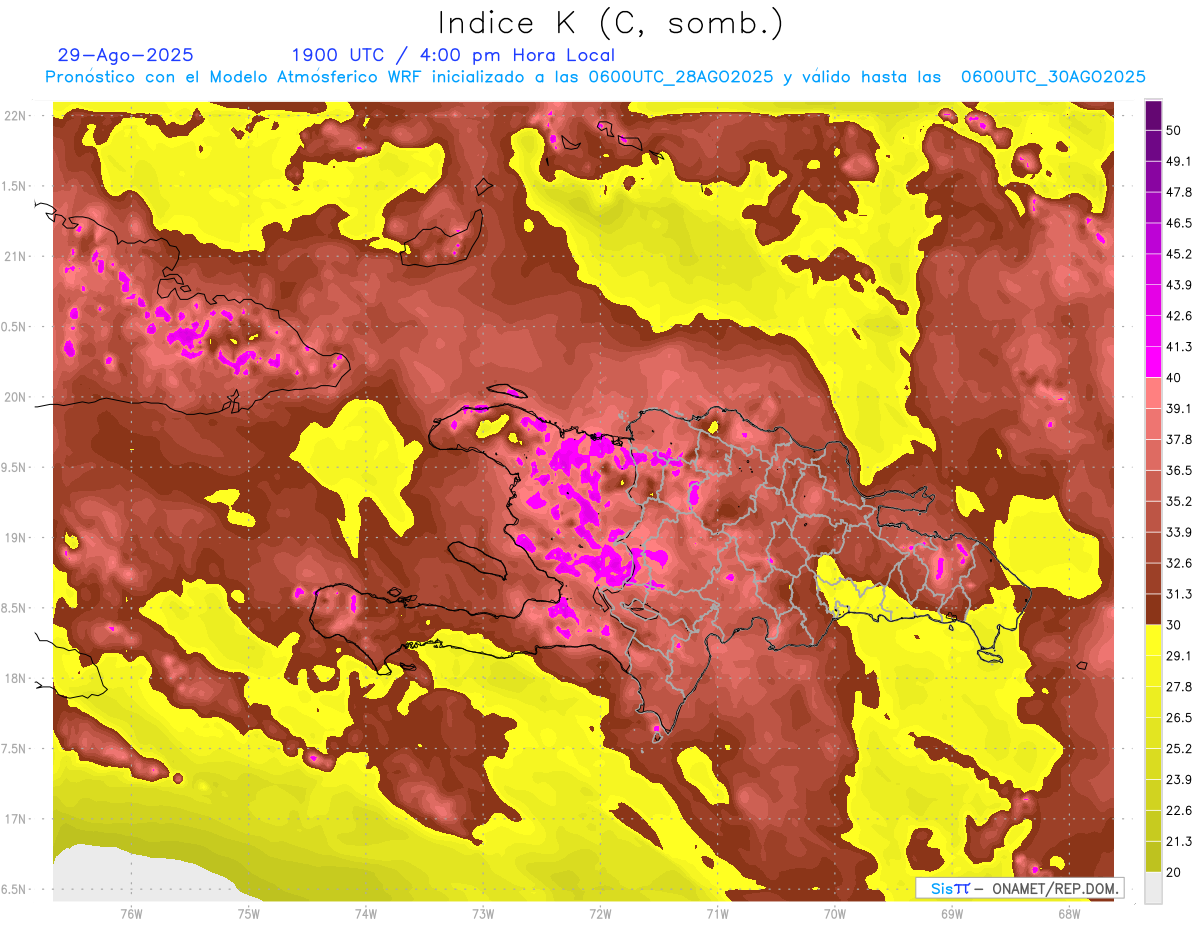The width and height of the screenshot is (1200, 927).
Task: Click the "22N" latitude label
Action: (17, 115)
